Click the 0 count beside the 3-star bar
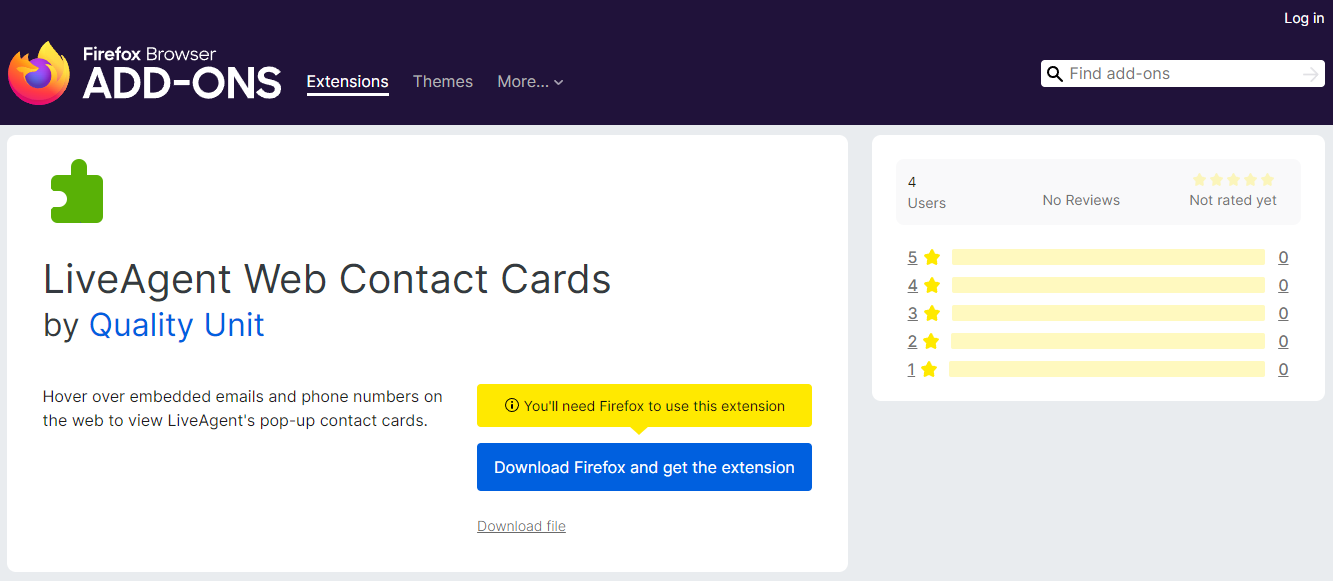Screen dimensions: 1333x581 point(1283,313)
